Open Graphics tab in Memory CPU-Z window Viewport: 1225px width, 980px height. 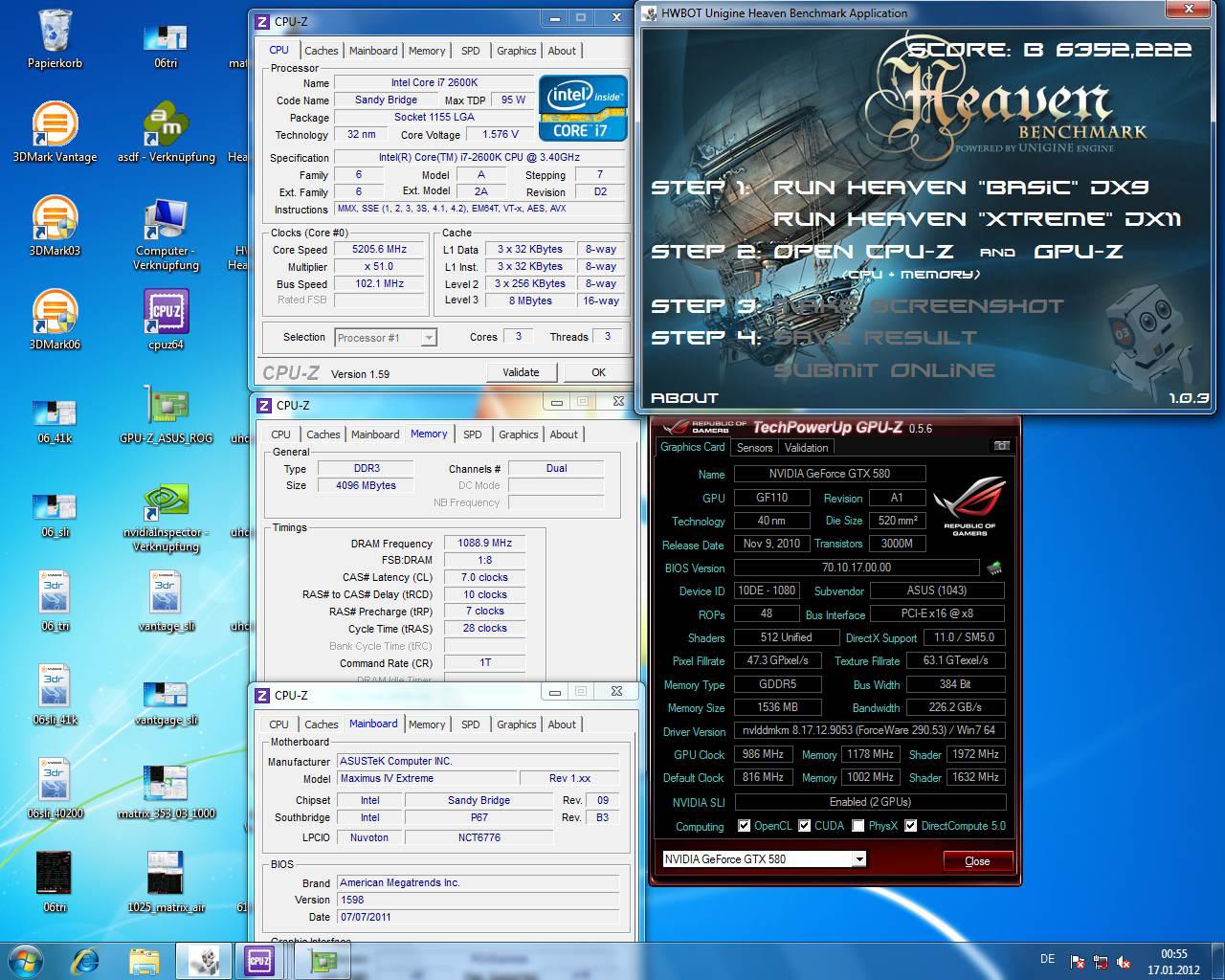(x=519, y=434)
